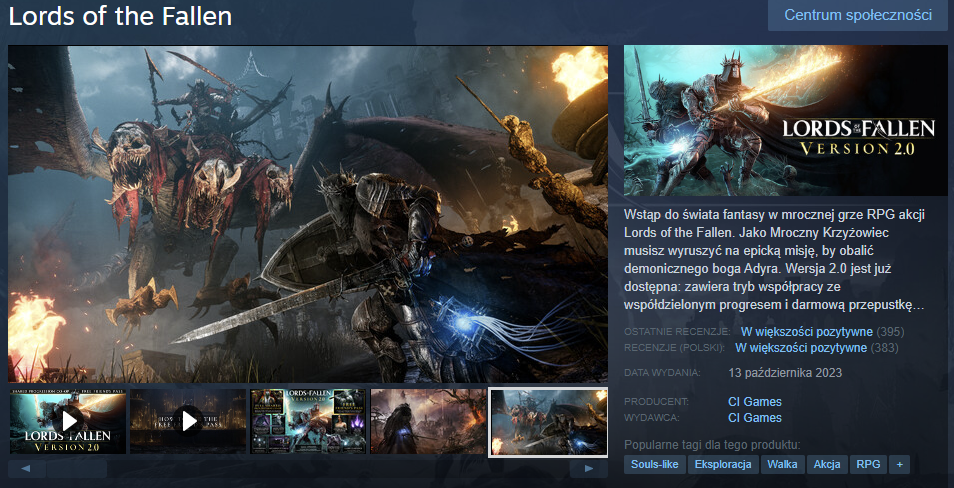Viewport: 954px width, 488px height.
Task: Click left arrow of thumbnail strip
Action: (26, 469)
